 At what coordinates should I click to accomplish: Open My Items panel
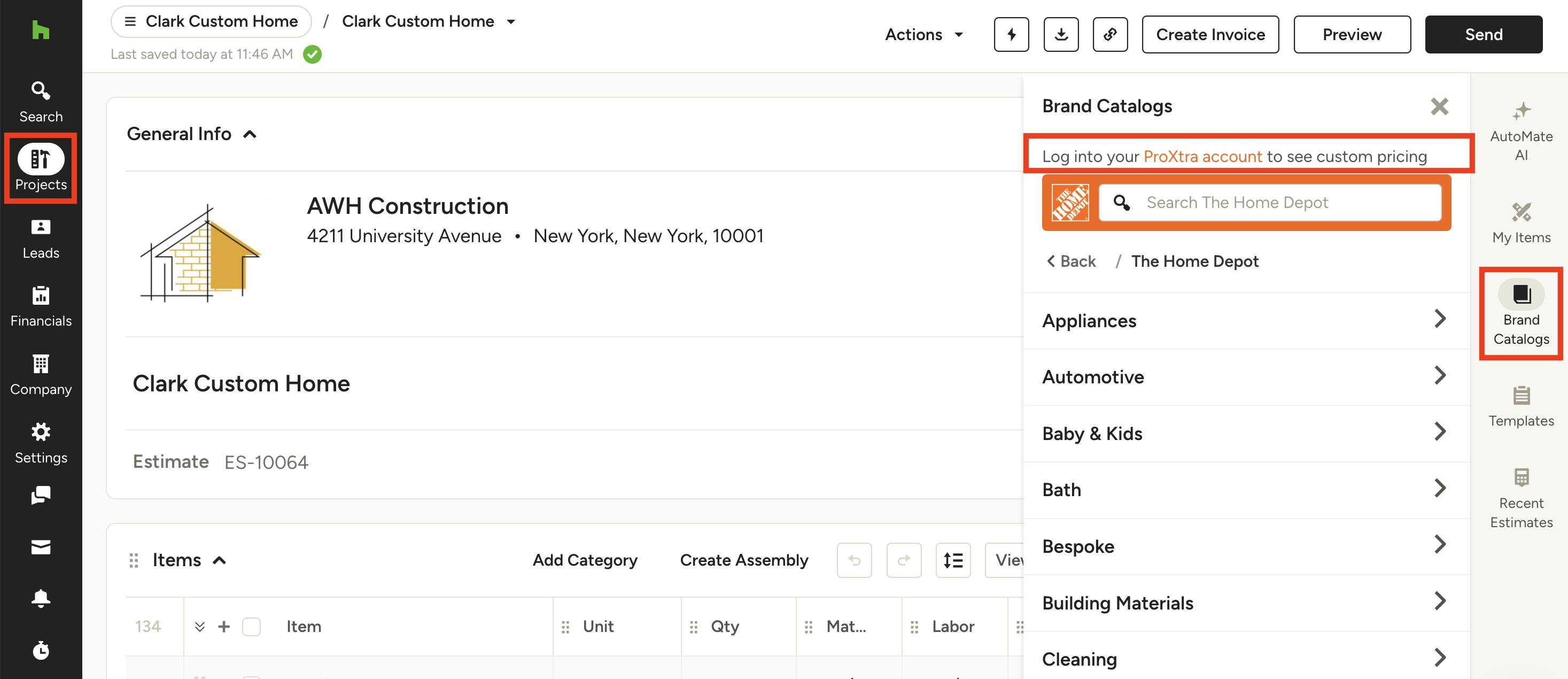pos(1521,223)
